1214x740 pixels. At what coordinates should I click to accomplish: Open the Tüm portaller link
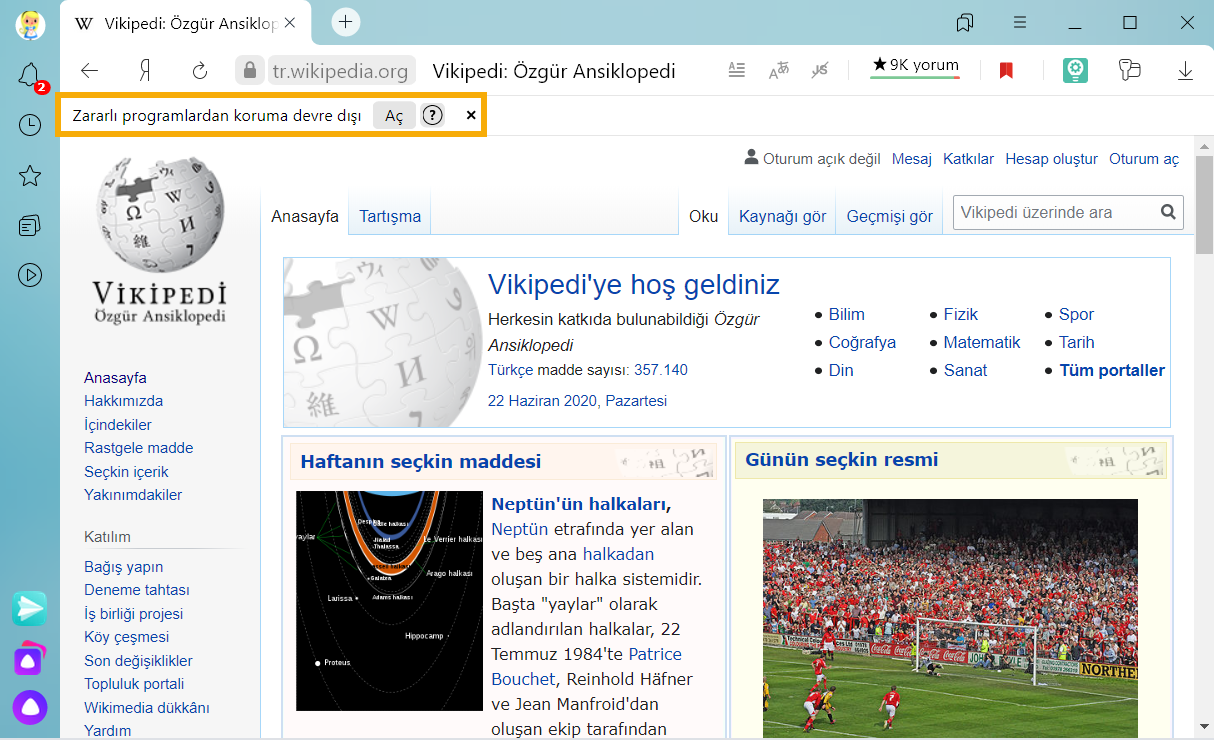(1112, 370)
